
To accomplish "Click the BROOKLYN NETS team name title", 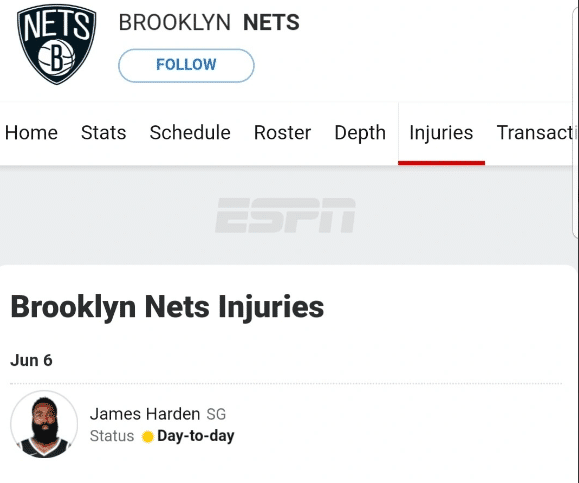I will pyautogui.click(x=209, y=23).
